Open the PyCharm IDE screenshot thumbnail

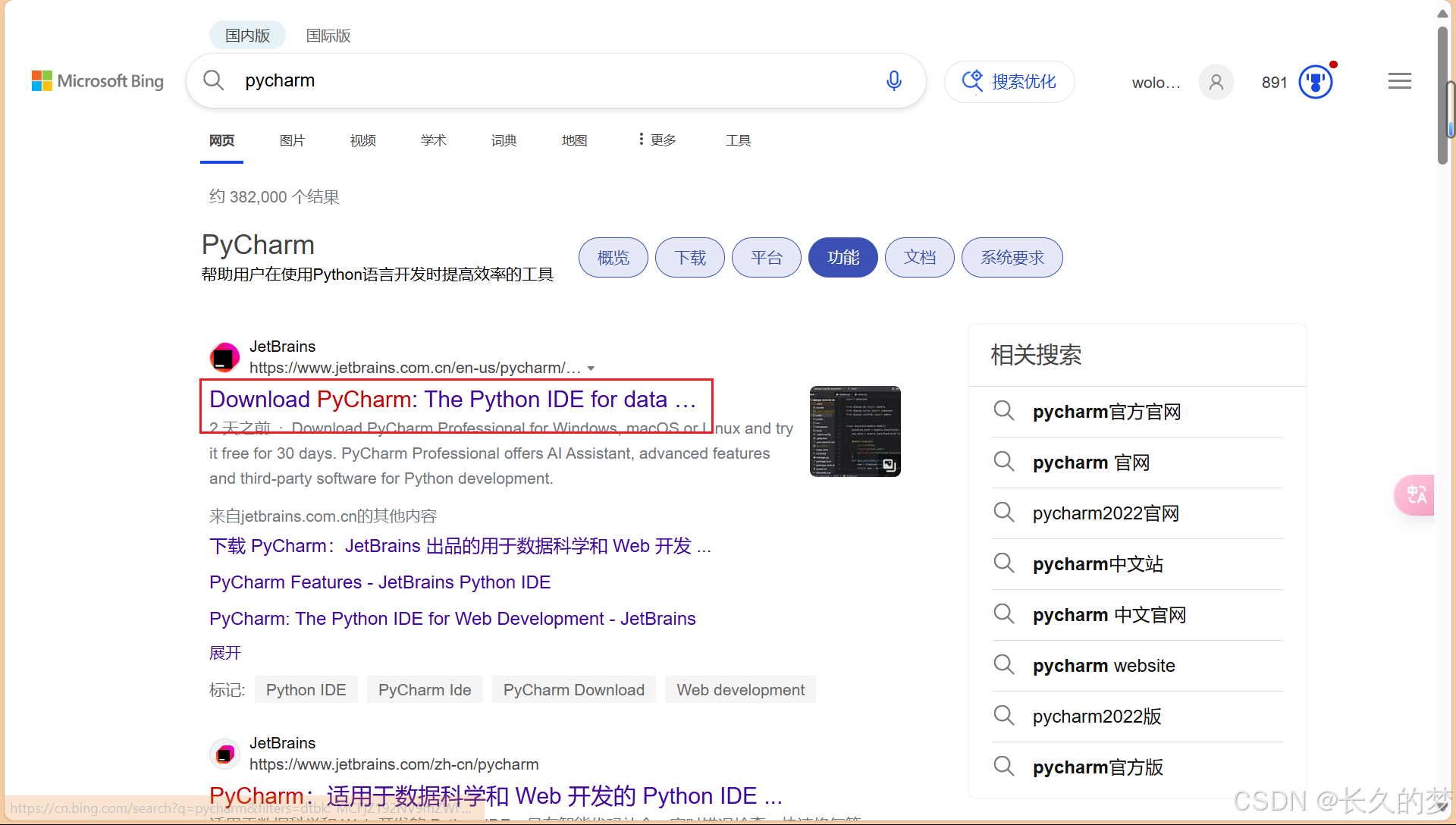(855, 431)
